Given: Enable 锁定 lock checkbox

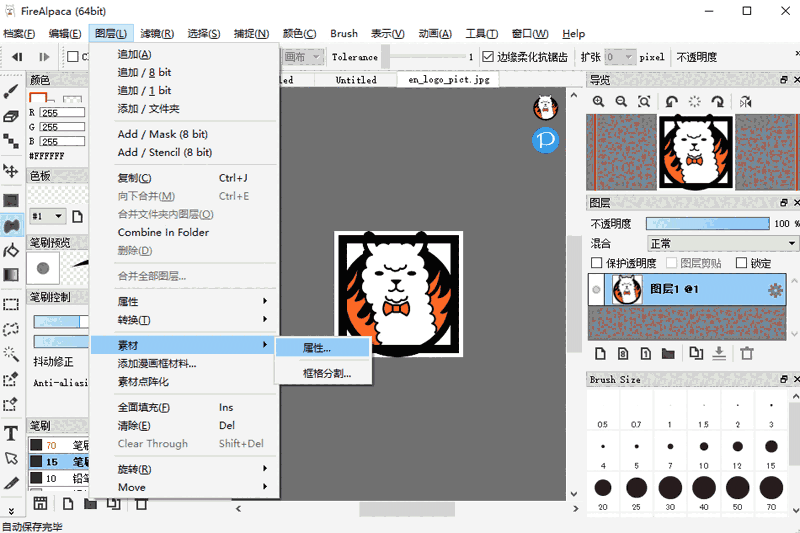Looking at the screenshot, I should coord(741,263).
